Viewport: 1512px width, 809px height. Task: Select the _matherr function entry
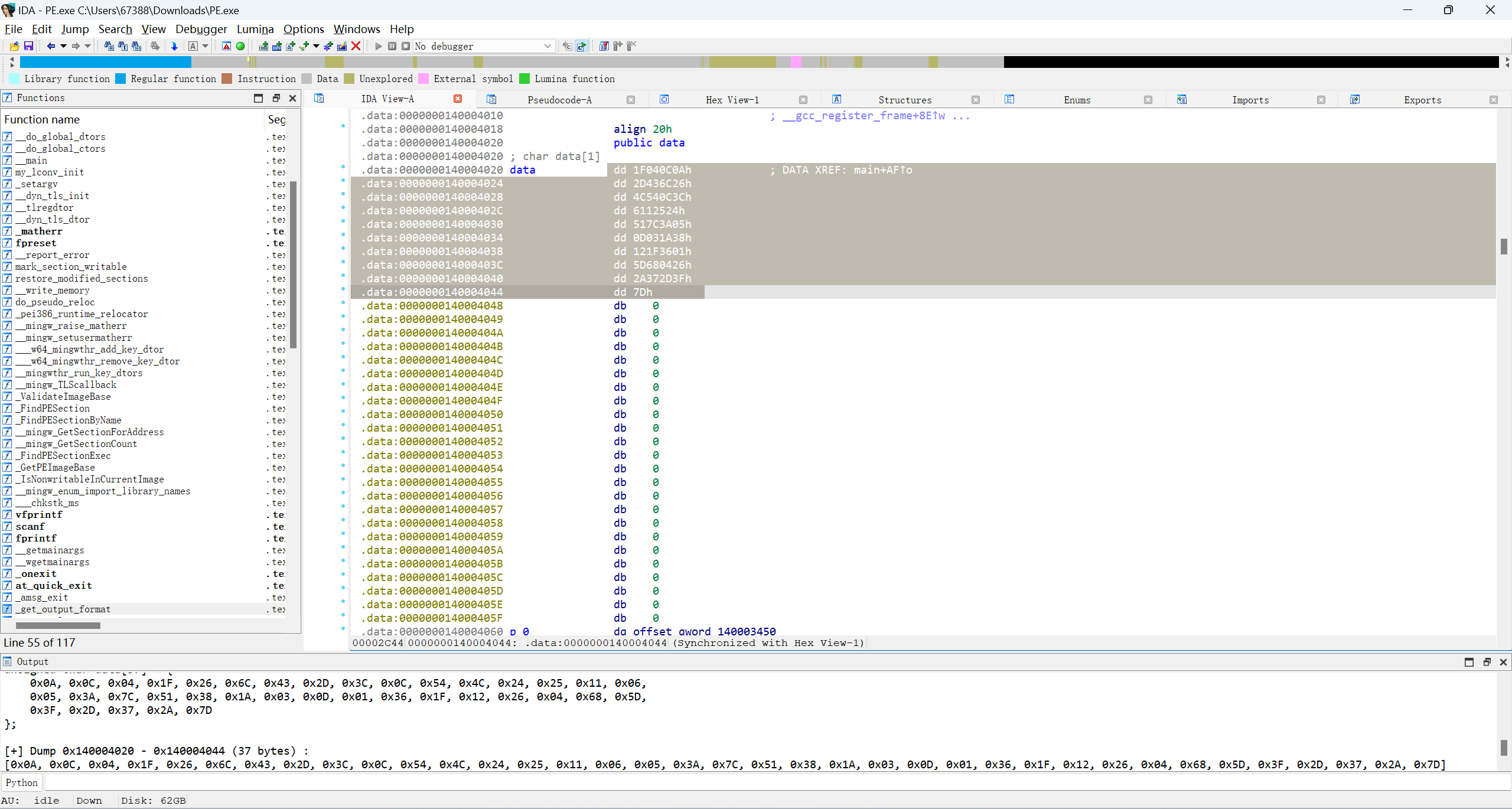point(39,231)
